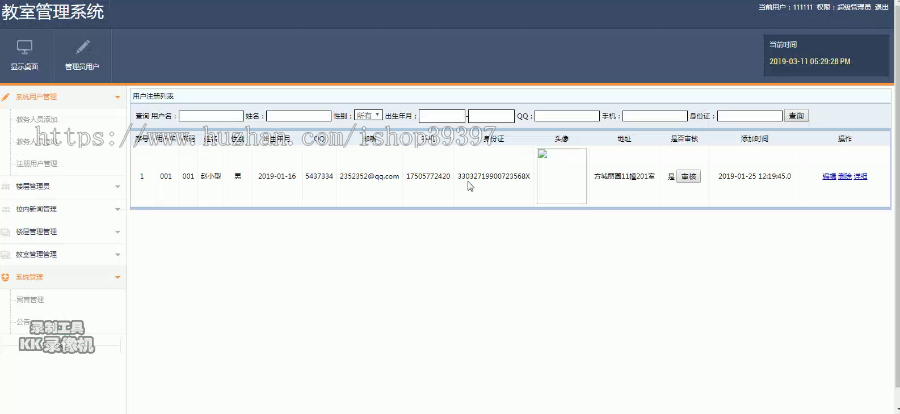Click the 操作 column header
Viewport: 900px width, 414px height.
[844, 139]
